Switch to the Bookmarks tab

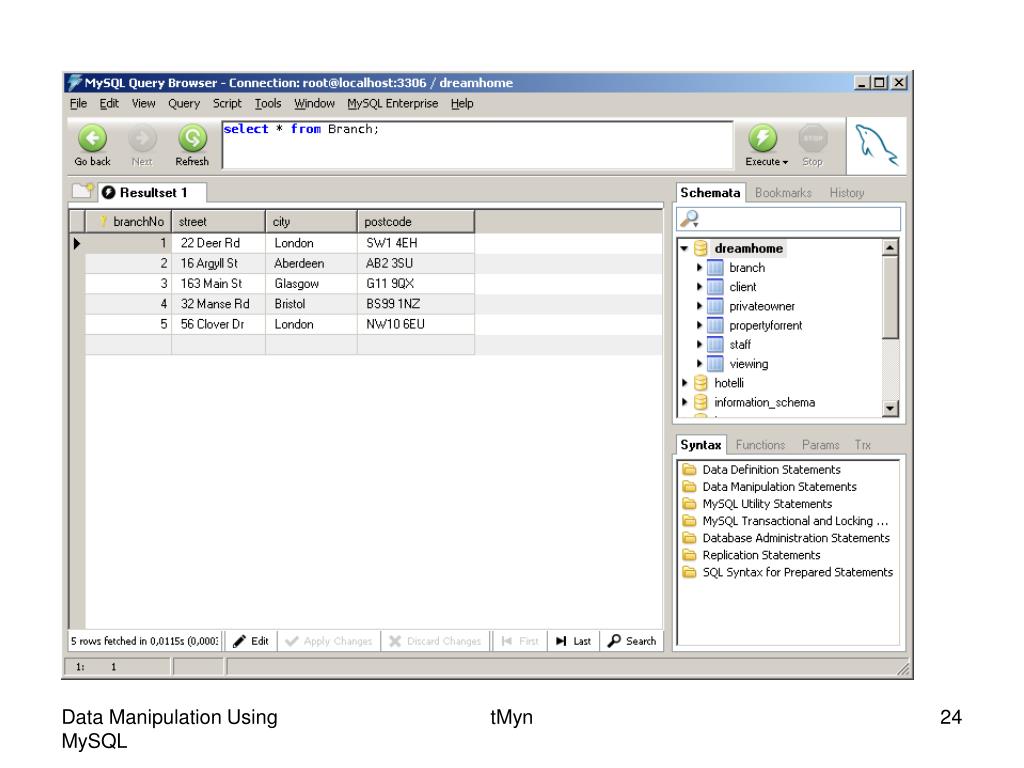(783, 193)
